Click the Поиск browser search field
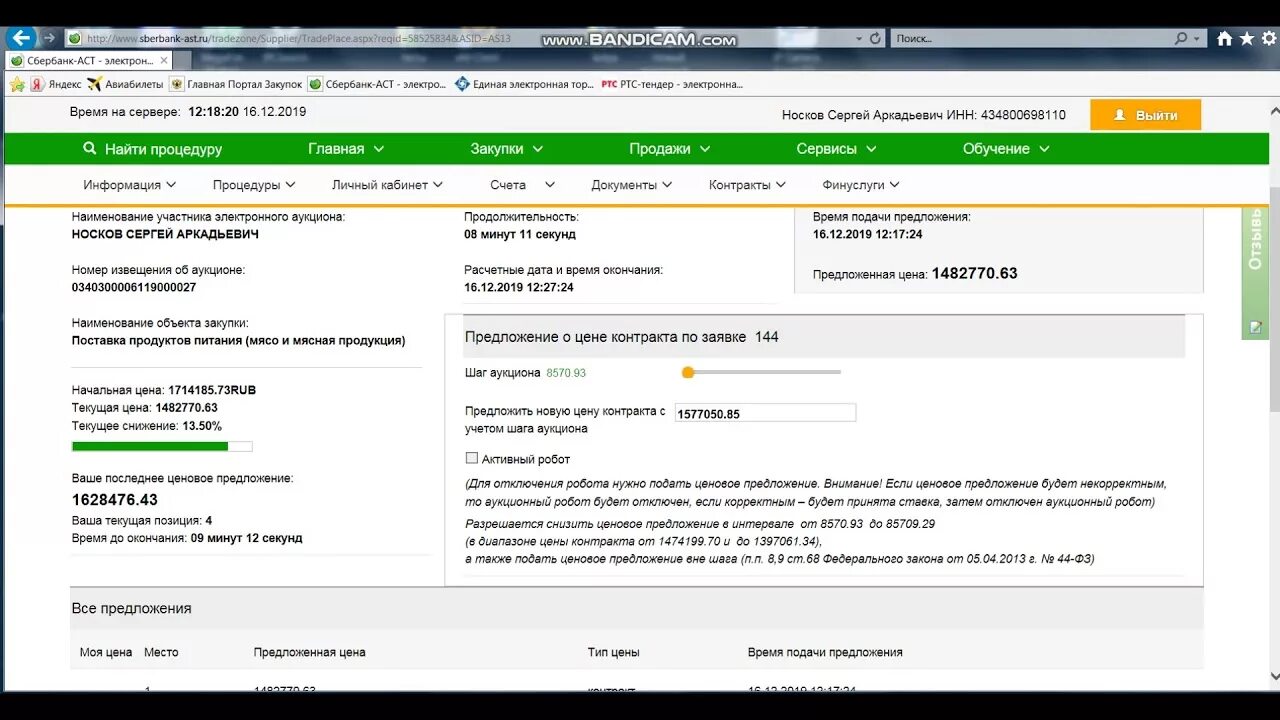Viewport: 1280px width, 720px height. (1030, 38)
